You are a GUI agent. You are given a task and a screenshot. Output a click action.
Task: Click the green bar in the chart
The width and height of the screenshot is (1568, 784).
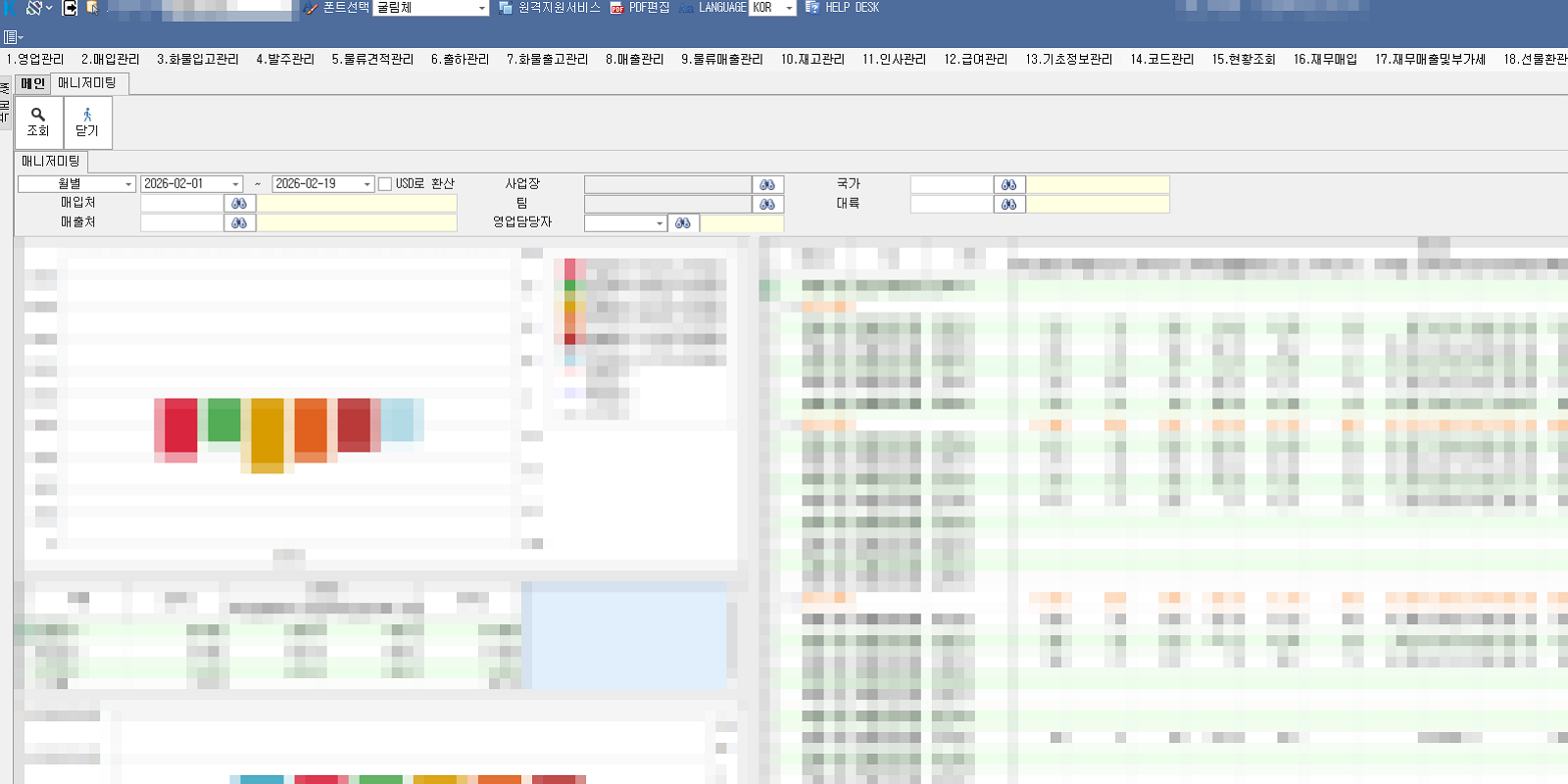(224, 419)
